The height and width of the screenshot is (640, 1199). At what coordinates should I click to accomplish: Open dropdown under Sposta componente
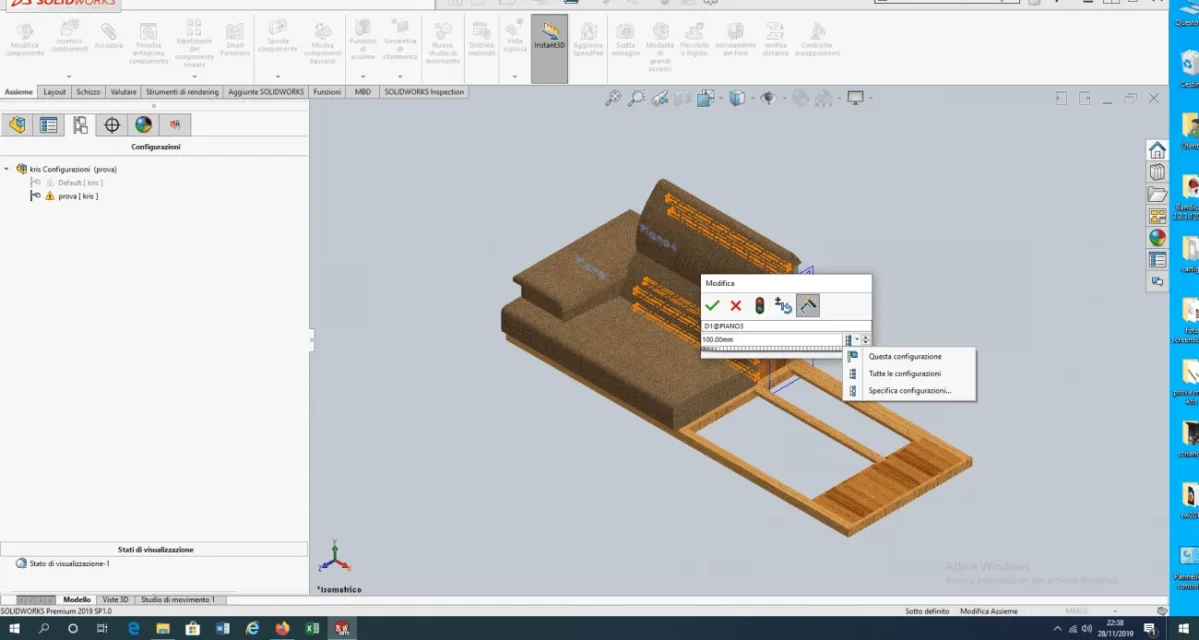click(x=278, y=76)
